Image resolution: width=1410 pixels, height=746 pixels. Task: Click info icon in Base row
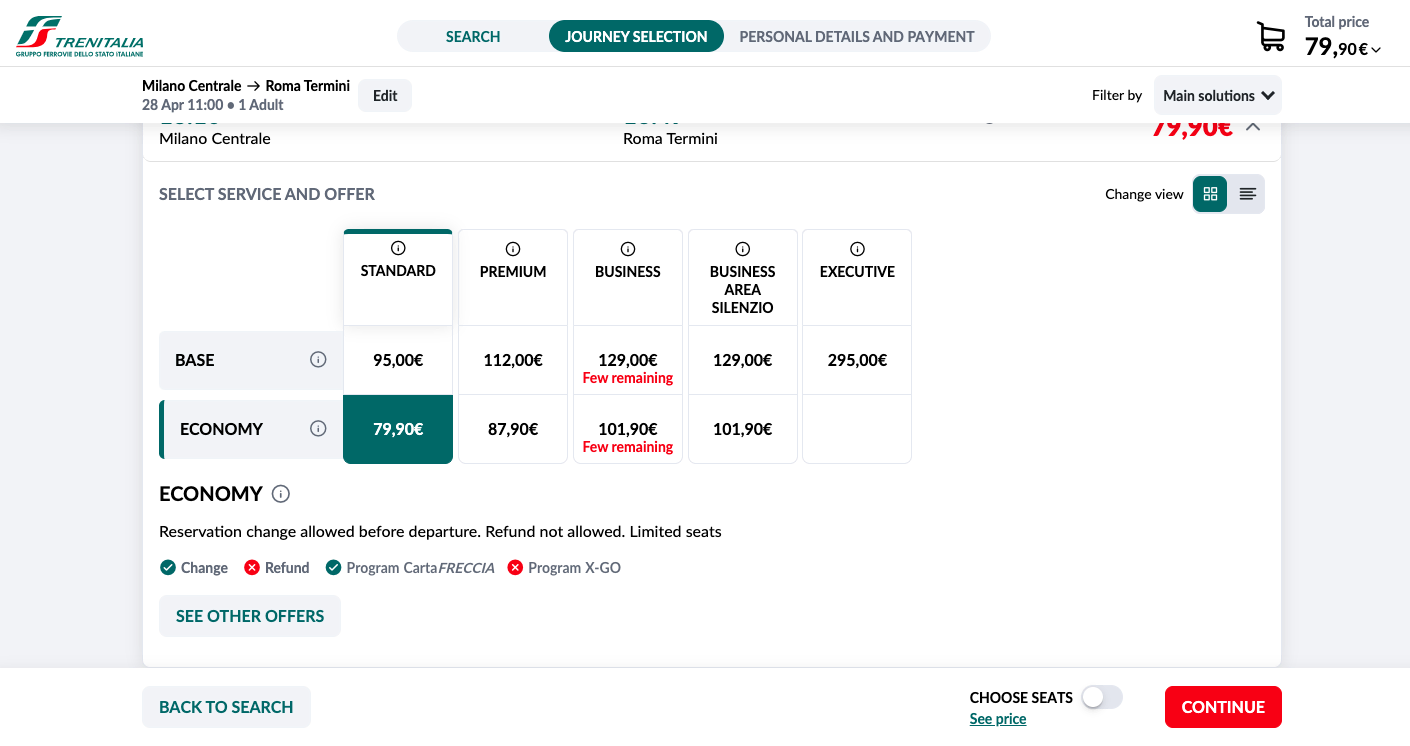318,360
